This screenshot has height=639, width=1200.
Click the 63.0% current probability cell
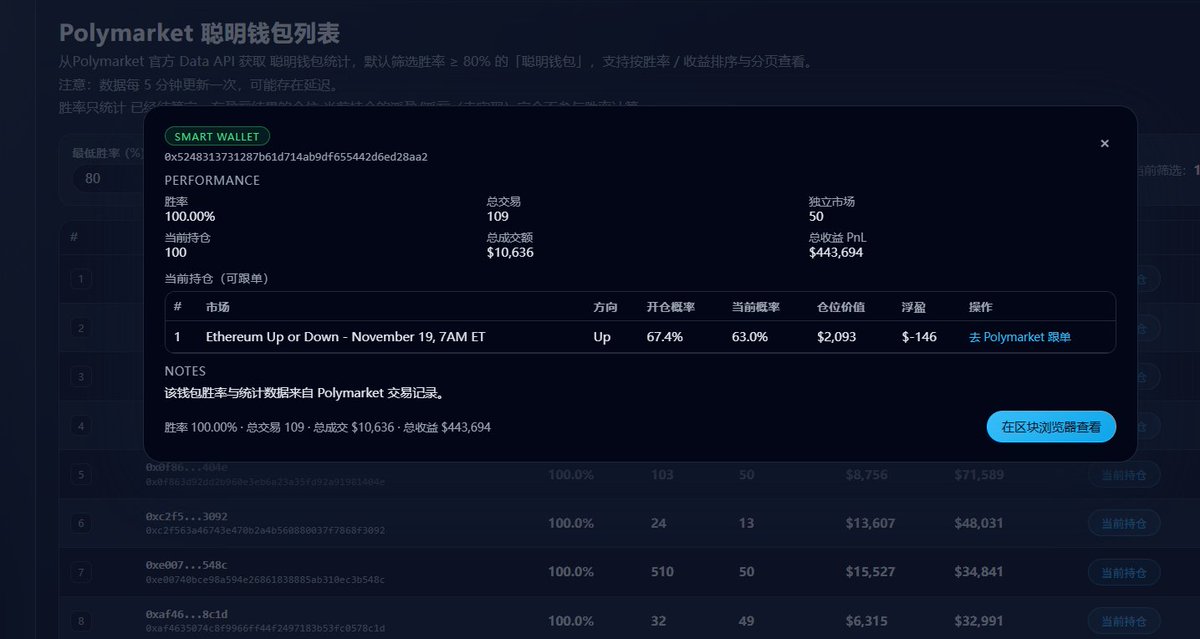750,337
